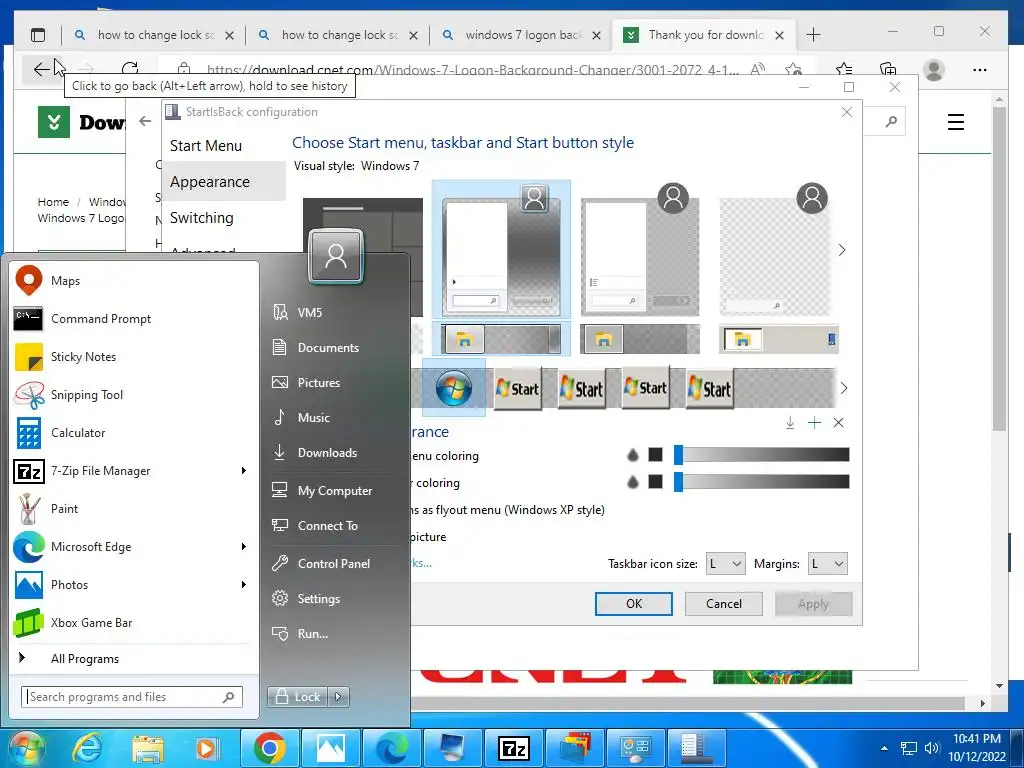Select the Windows 7 orb Start button
The image size is (1024, 768).
(x=454, y=388)
